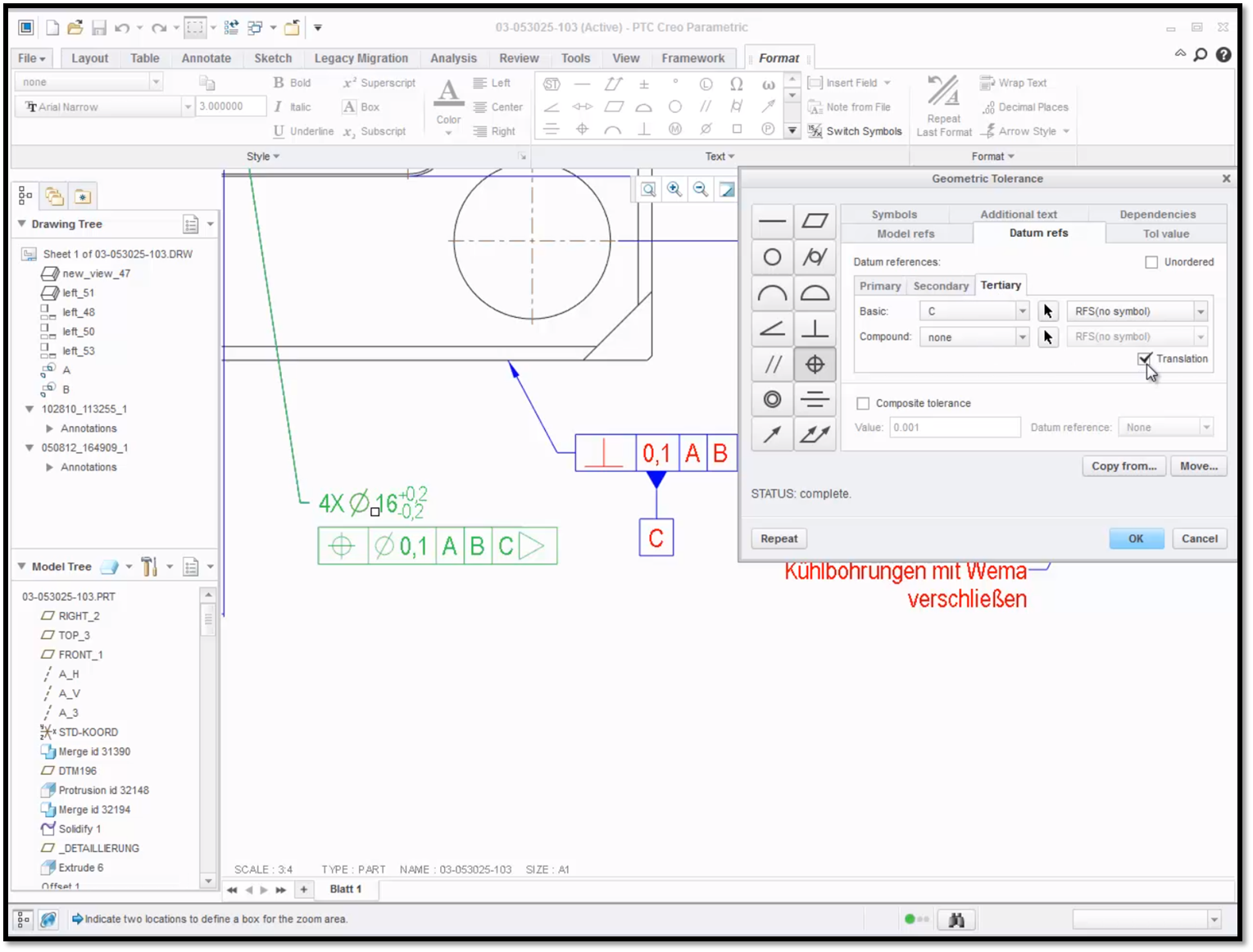
Task: Open the text style 'none' dropdown
Action: 156,82
